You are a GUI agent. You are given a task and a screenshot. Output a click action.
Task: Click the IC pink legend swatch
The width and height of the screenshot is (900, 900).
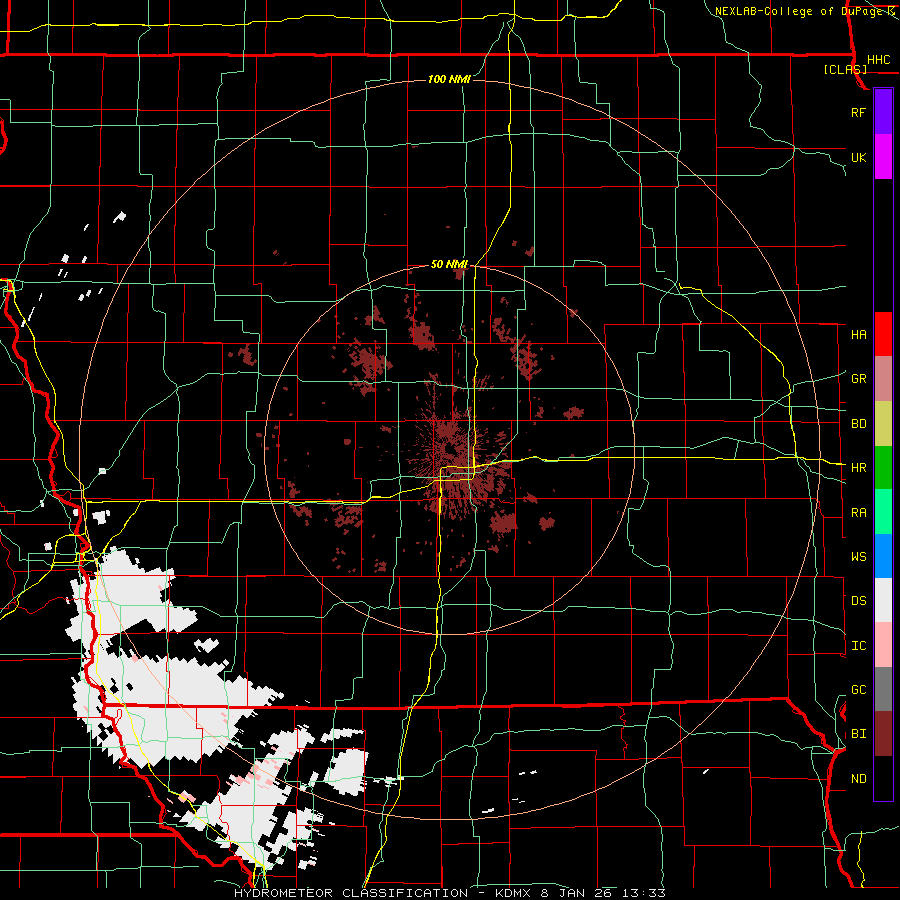coord(883,645)
